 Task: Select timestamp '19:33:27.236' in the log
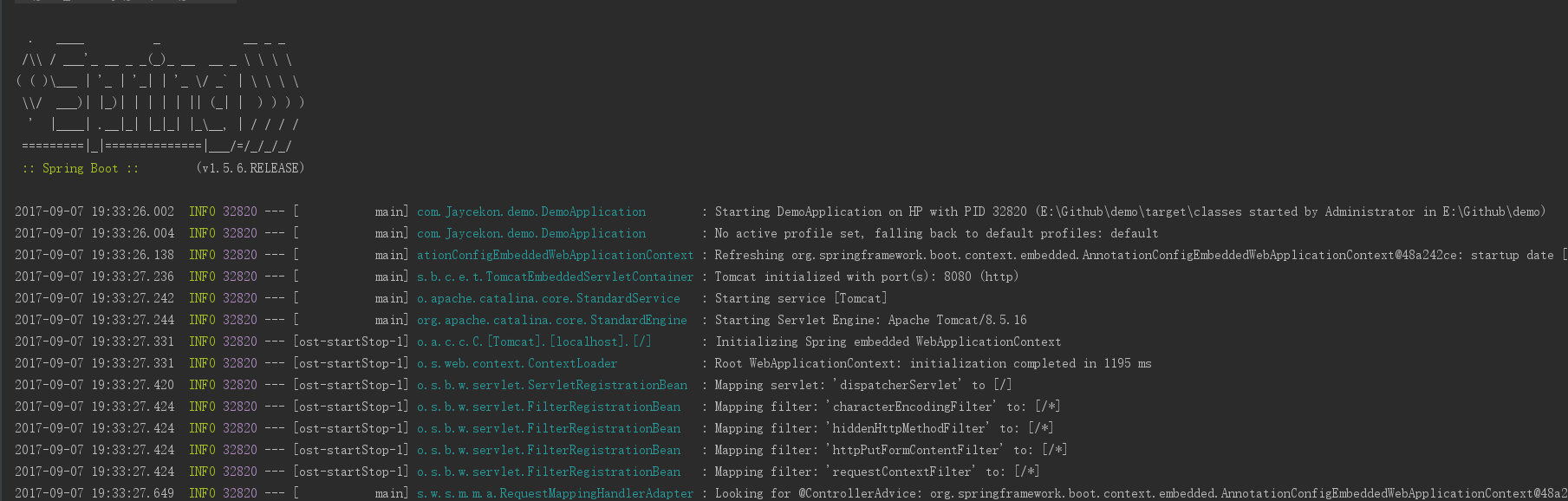click(x=133, y=277)
